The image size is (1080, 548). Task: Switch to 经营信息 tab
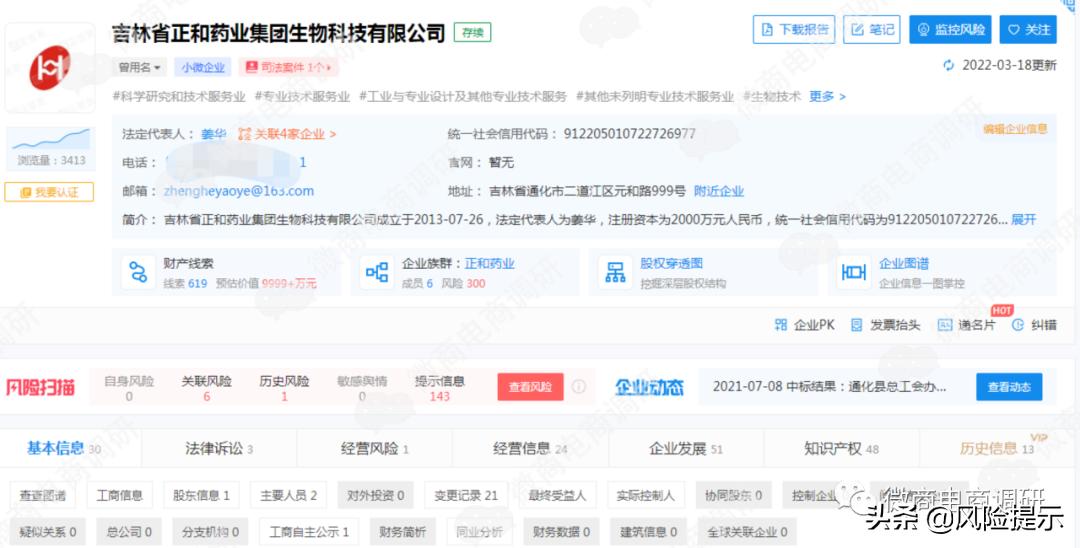pos(530,449)
